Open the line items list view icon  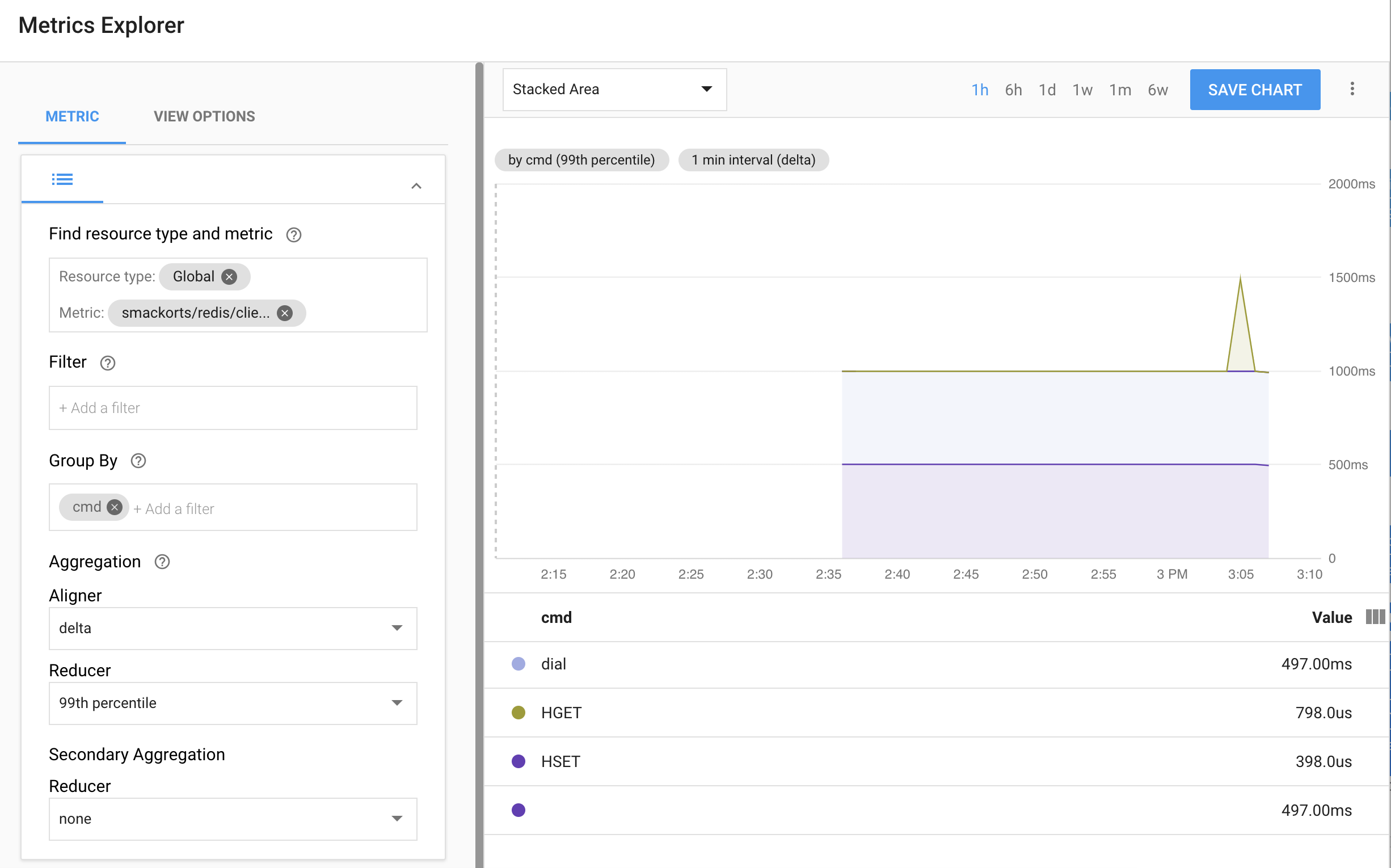[x=62, y=179]
